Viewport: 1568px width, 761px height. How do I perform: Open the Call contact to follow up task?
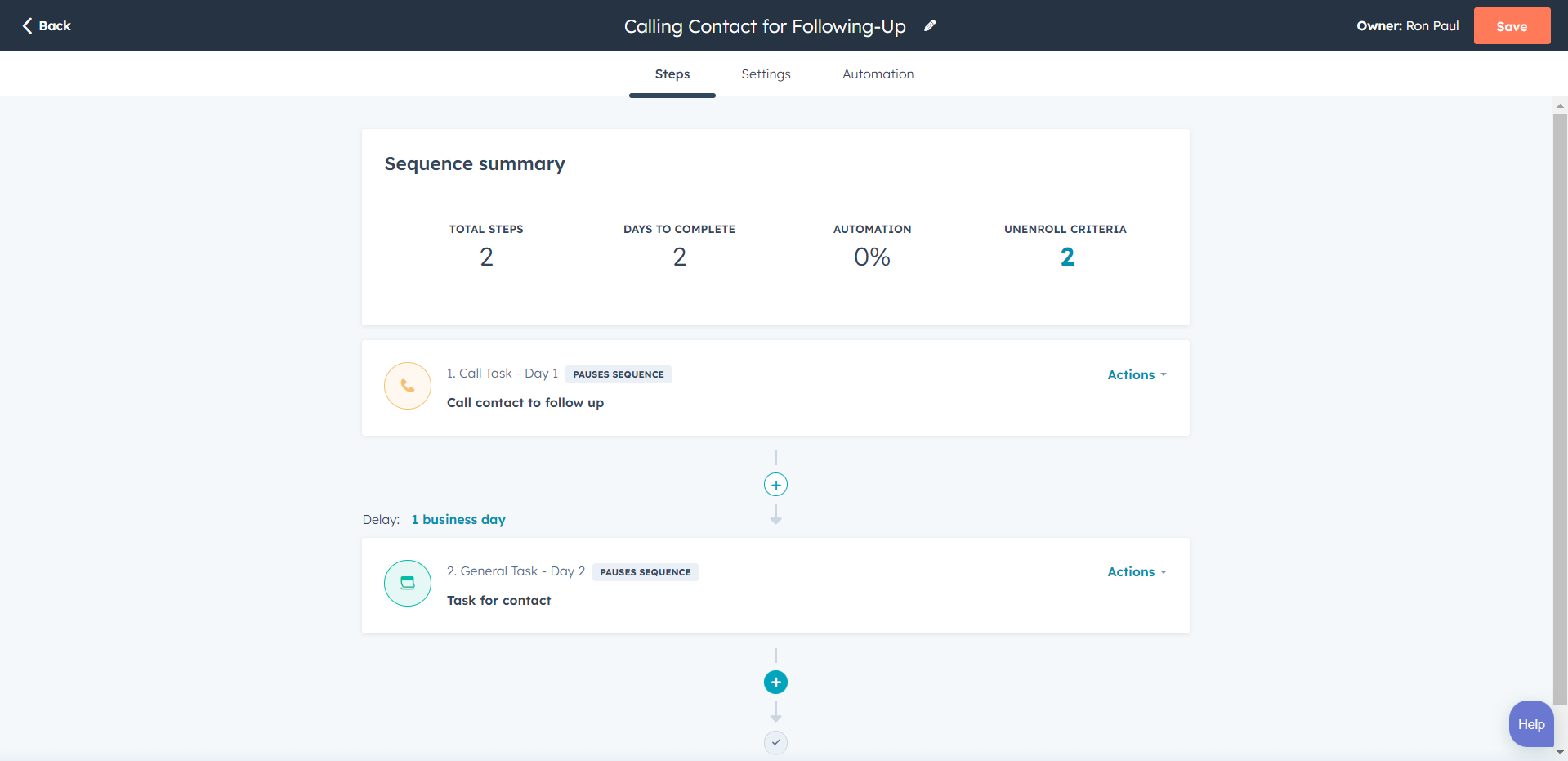tap(525, 402)
